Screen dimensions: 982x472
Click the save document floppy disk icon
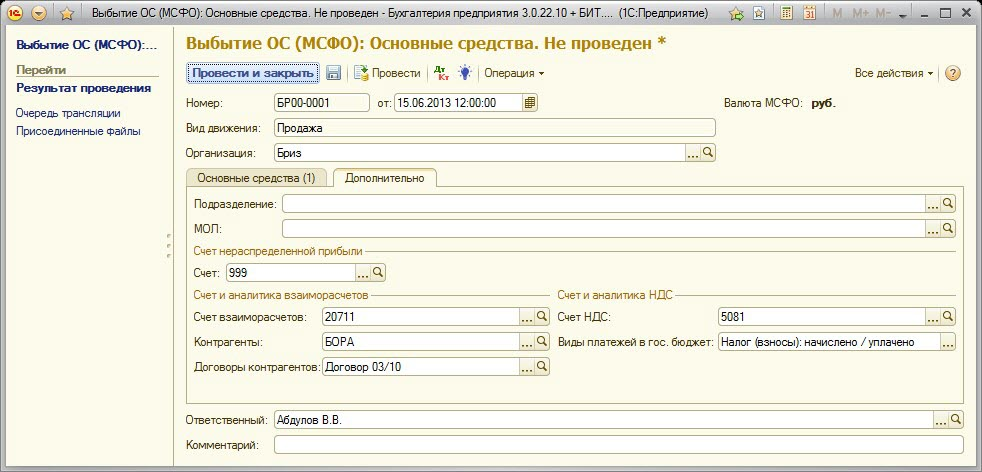(334, 74)
